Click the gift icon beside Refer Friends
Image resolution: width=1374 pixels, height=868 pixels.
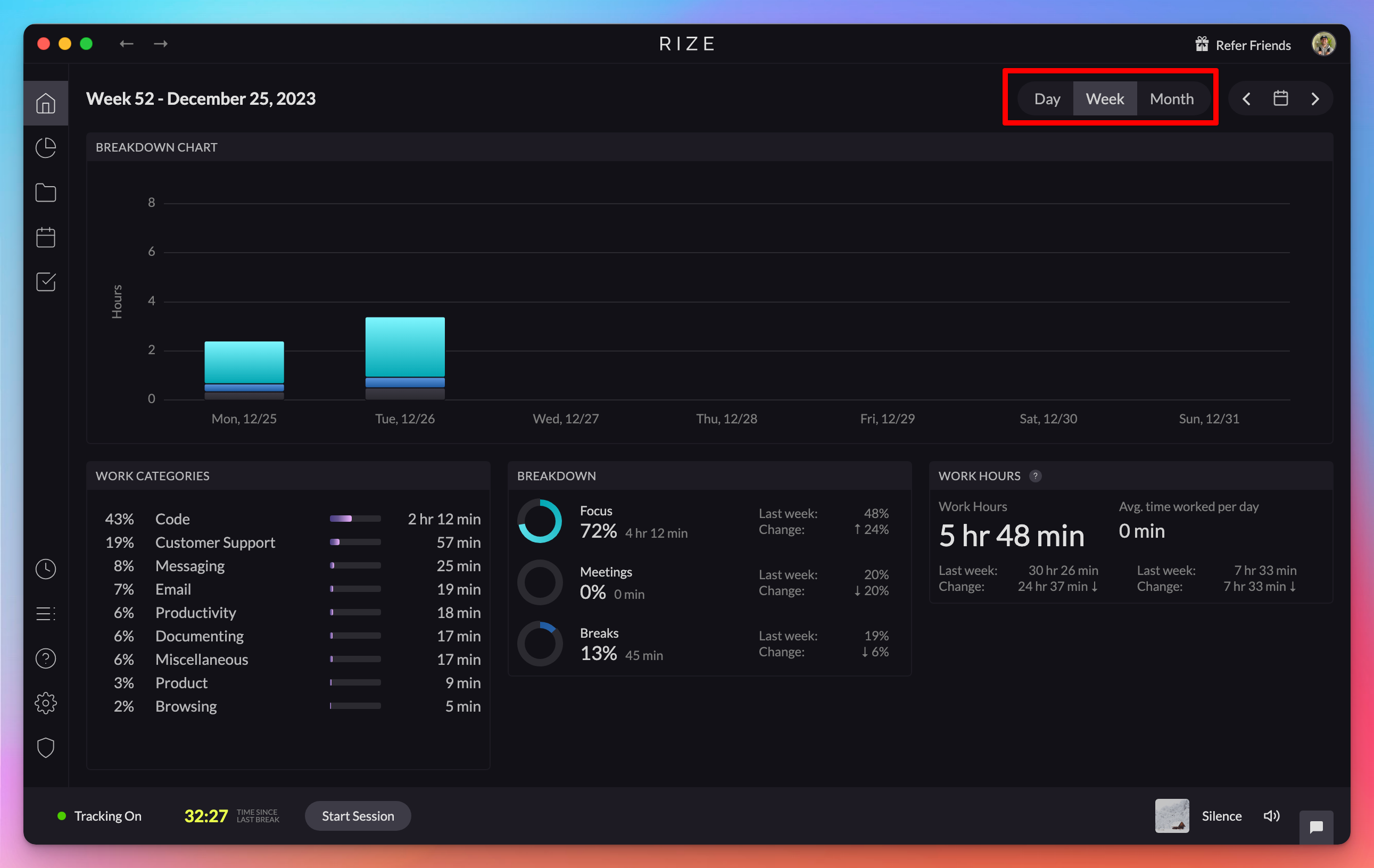(x=1202, y=45)
